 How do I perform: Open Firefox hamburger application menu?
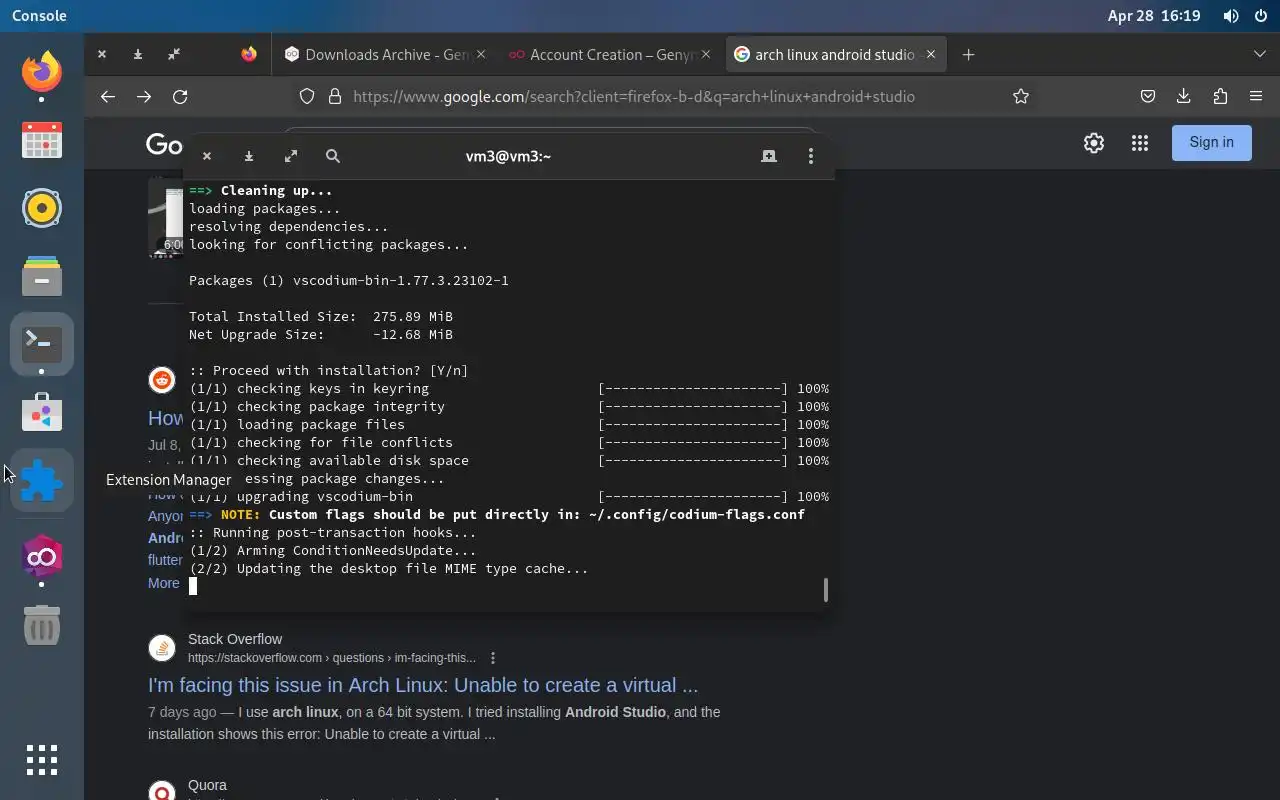1256,97
